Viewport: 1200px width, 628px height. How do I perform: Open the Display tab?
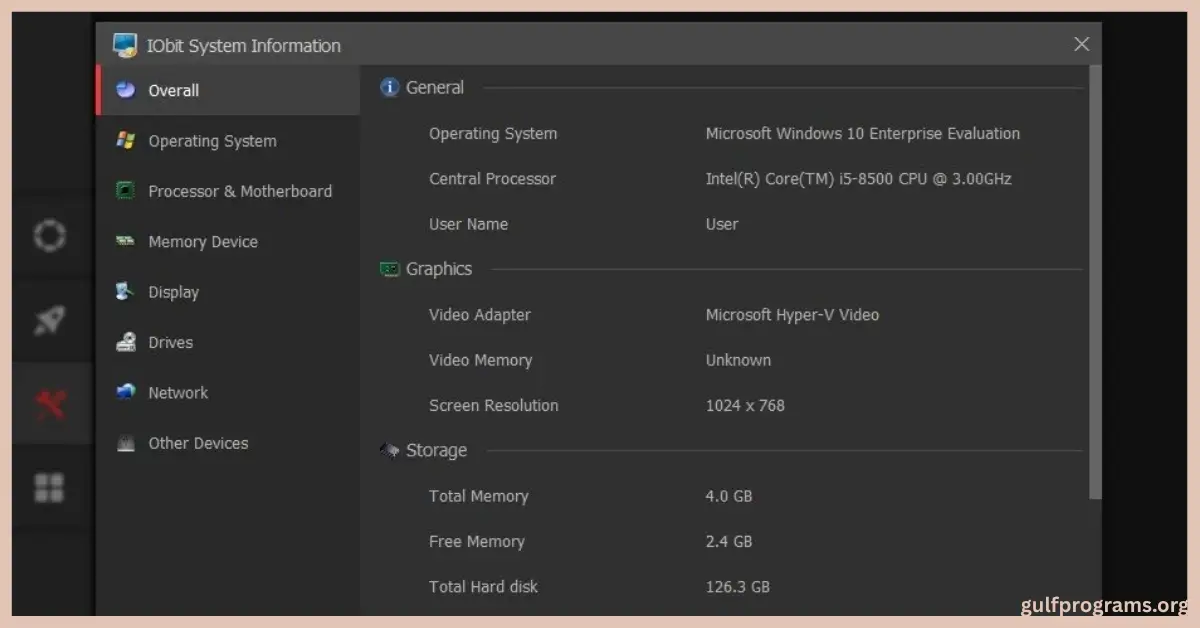[173, 292]
